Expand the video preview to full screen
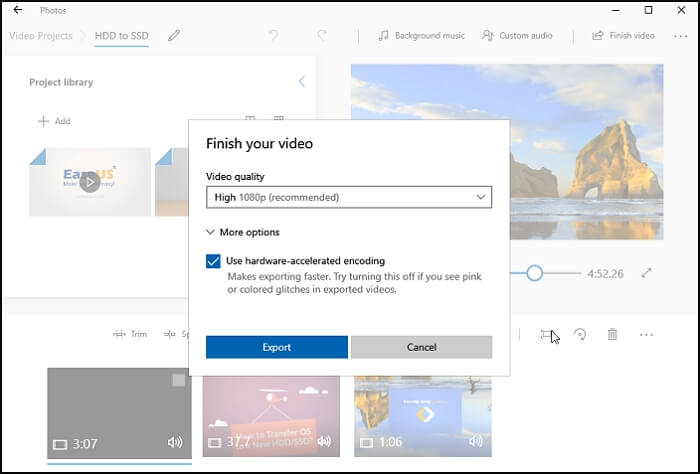Viewport: 700px width, 474px height. point(647,273)
